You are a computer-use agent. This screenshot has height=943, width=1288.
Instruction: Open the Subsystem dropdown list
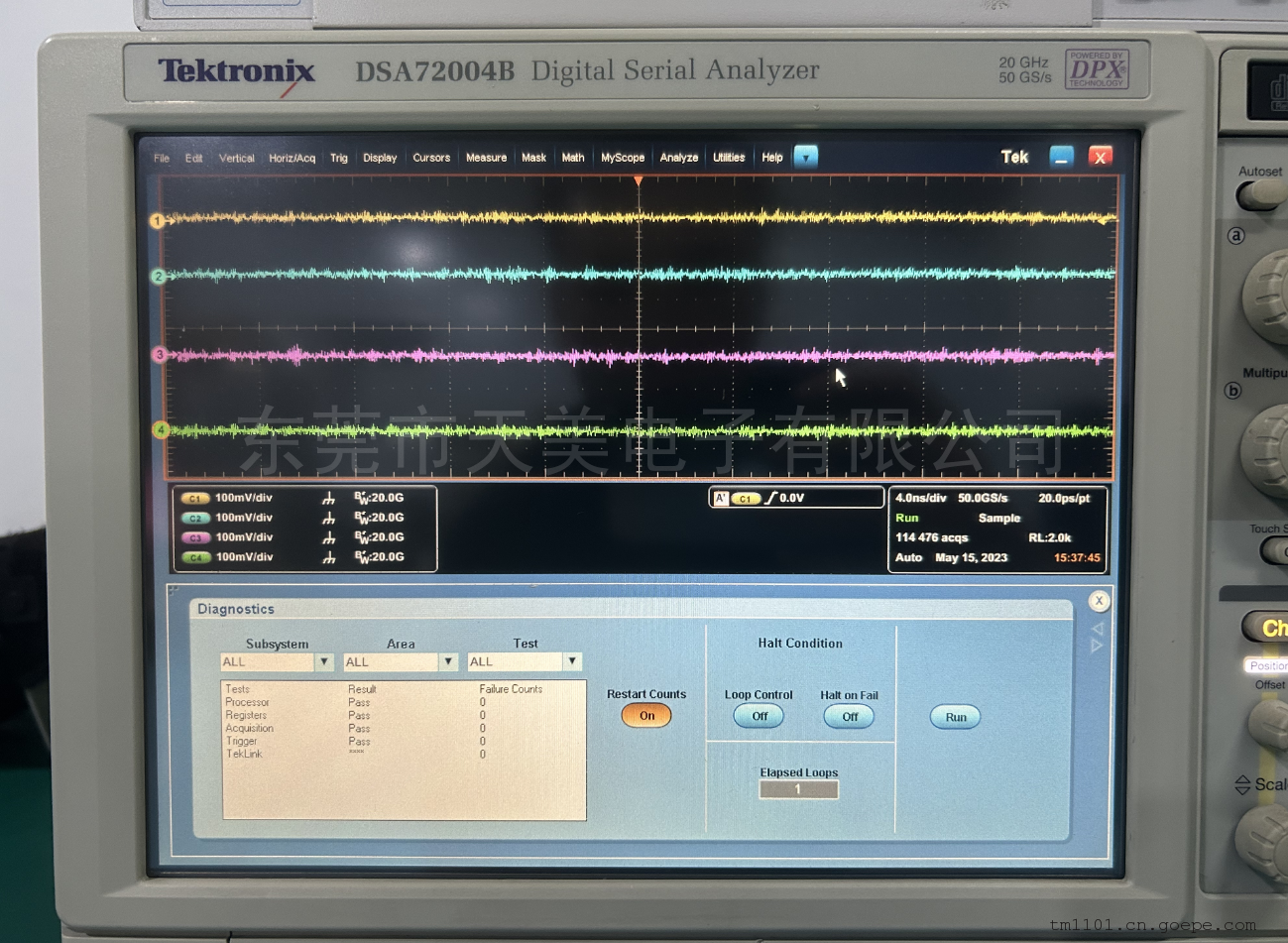point(323,661)
